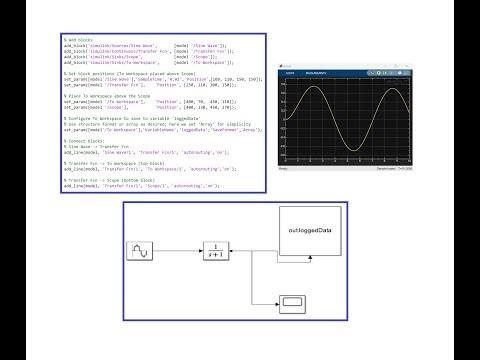Click the set_param Transfer Fcn Position line
480x360 pixels.
pyautogui.click(x=150, y=85)
